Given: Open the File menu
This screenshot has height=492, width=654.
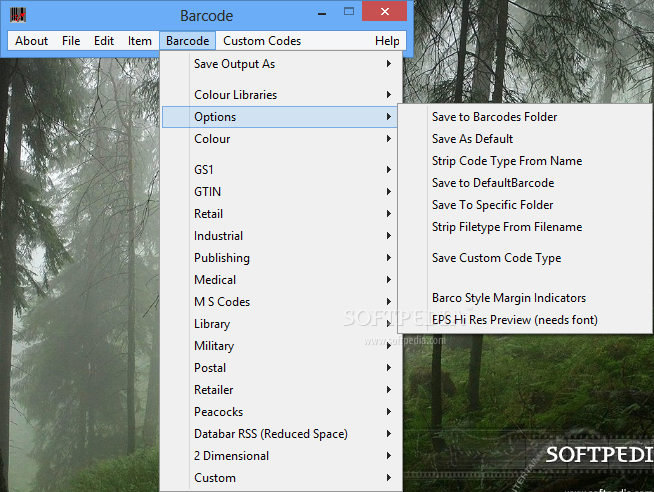Looking at the screenshot, I should [x=71, y=41].
